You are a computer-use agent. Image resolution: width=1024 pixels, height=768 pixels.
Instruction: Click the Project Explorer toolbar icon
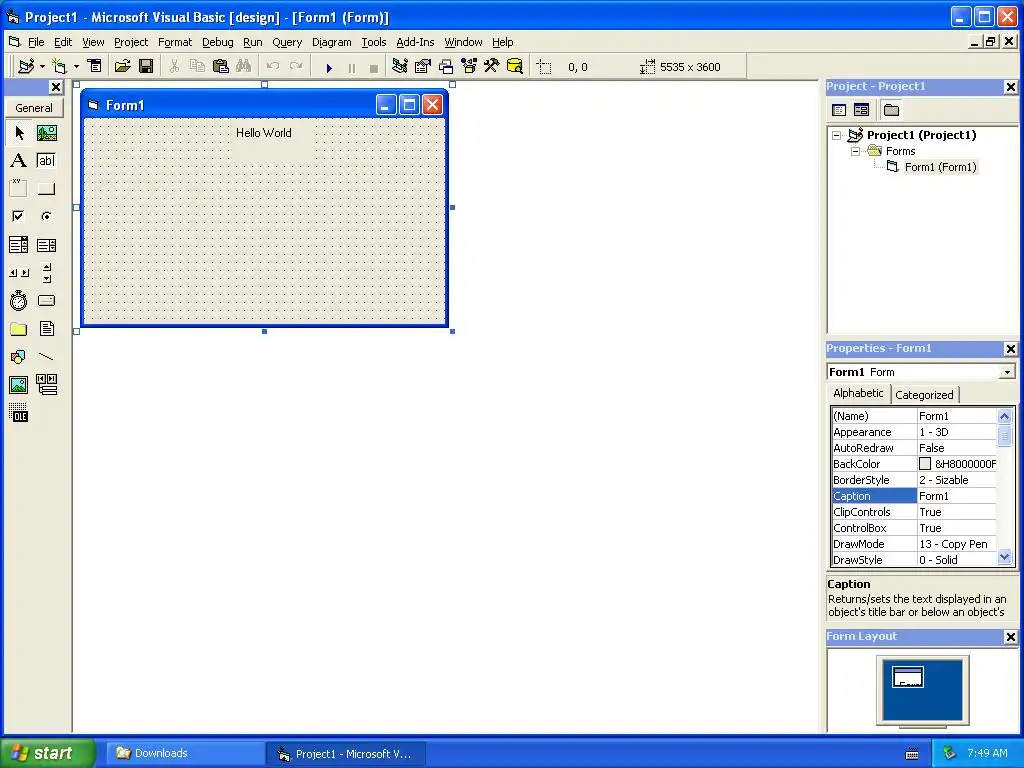(x=400, y=67)
